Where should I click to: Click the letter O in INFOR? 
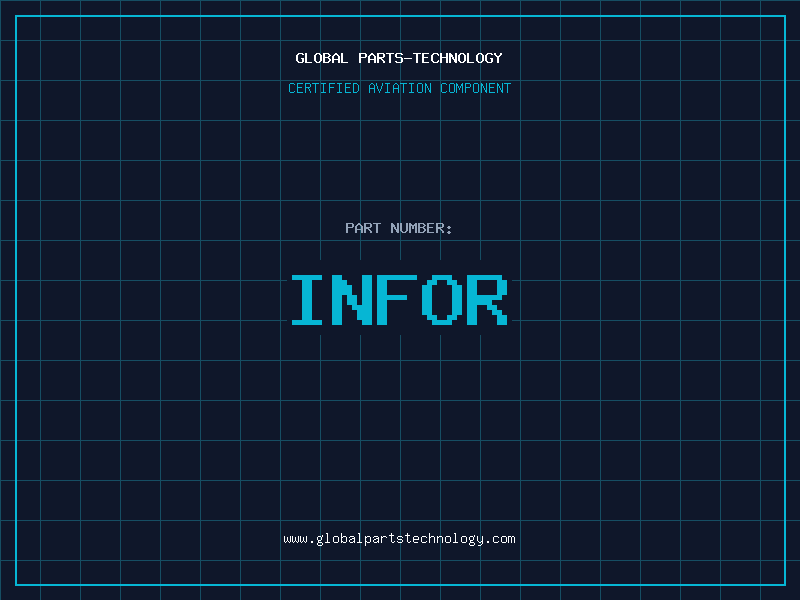pyautogui.click(x=442, y=301)
